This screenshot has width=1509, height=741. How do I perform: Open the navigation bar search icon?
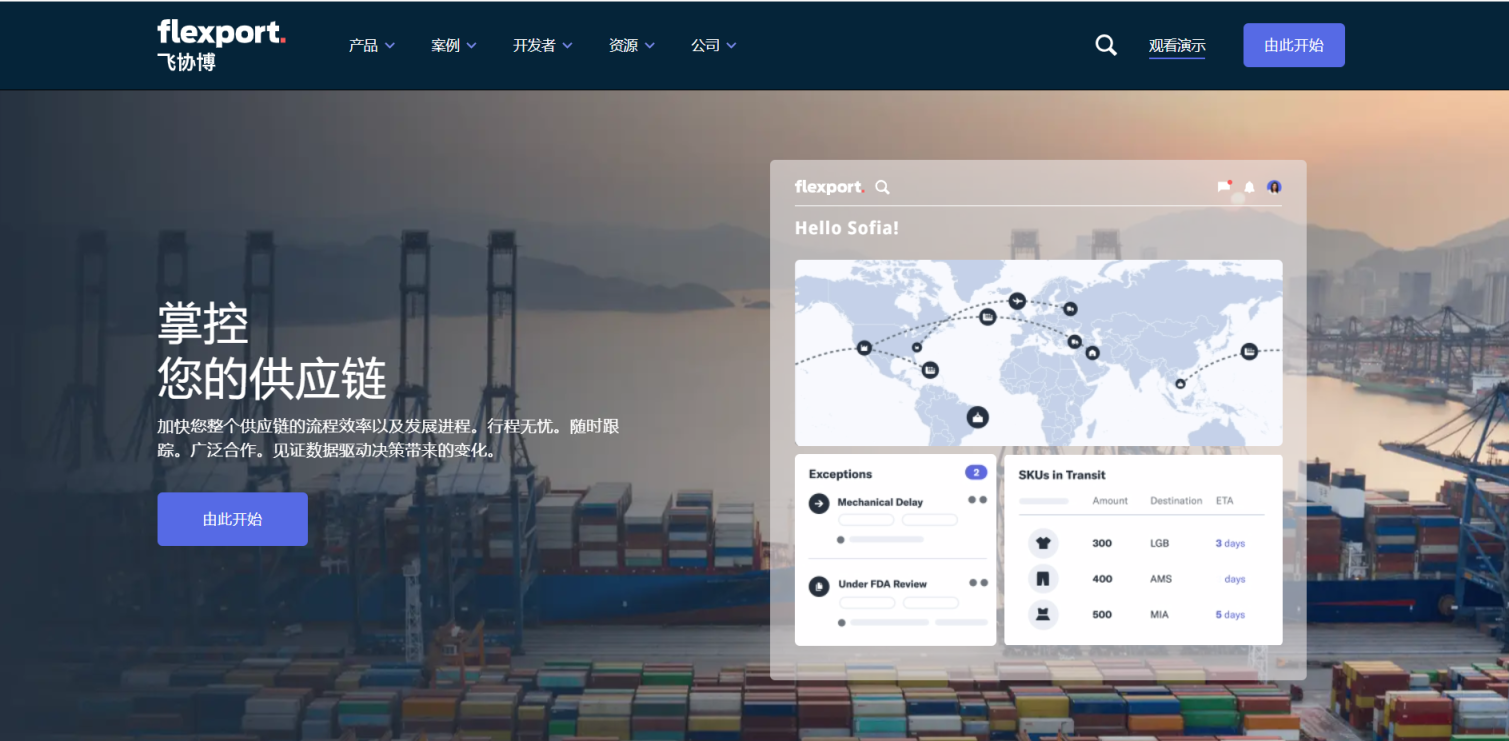[x=1105, y=44]
